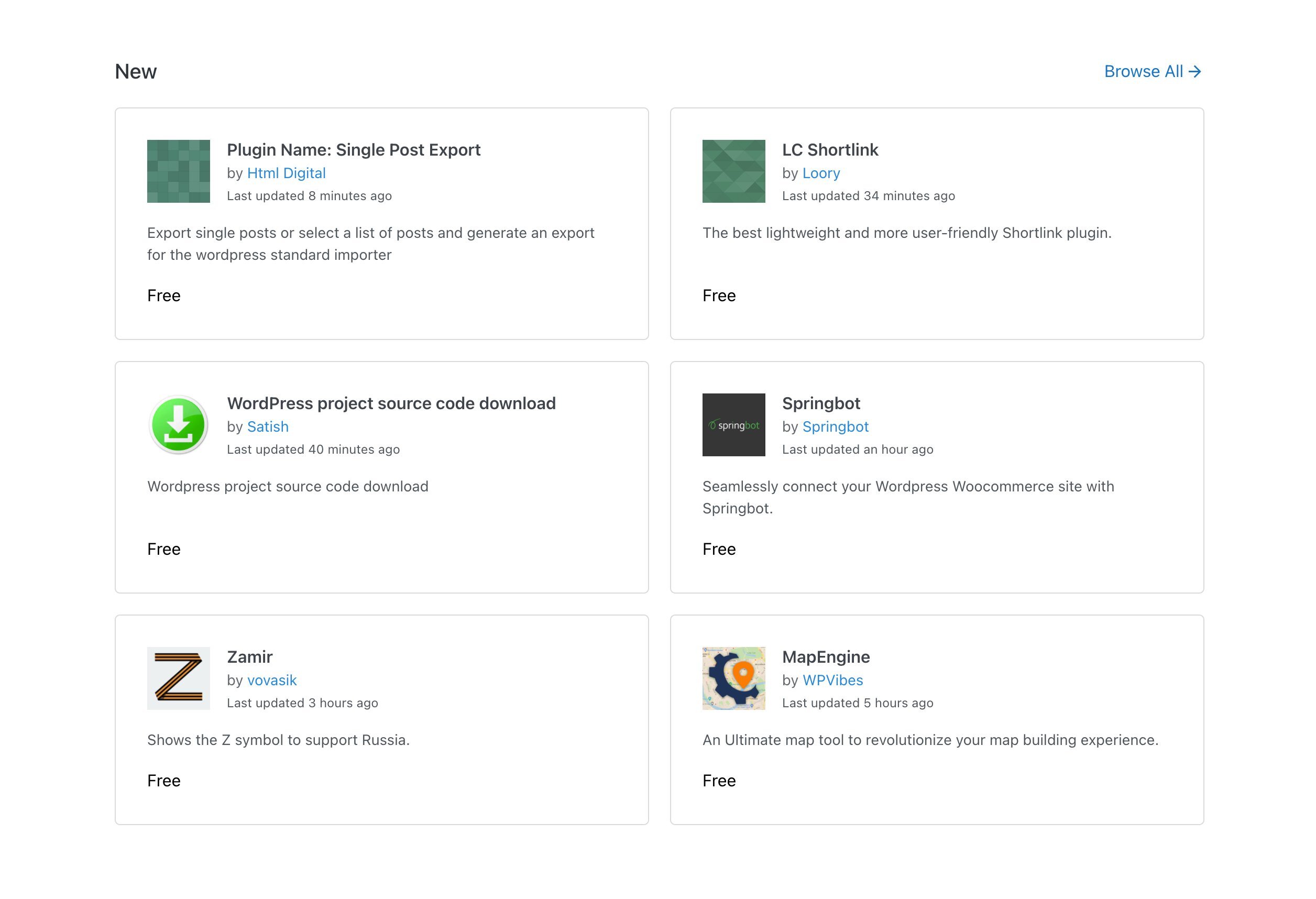Visit author Html Digital
The image size is (1316, 899).
click(286, 173)
